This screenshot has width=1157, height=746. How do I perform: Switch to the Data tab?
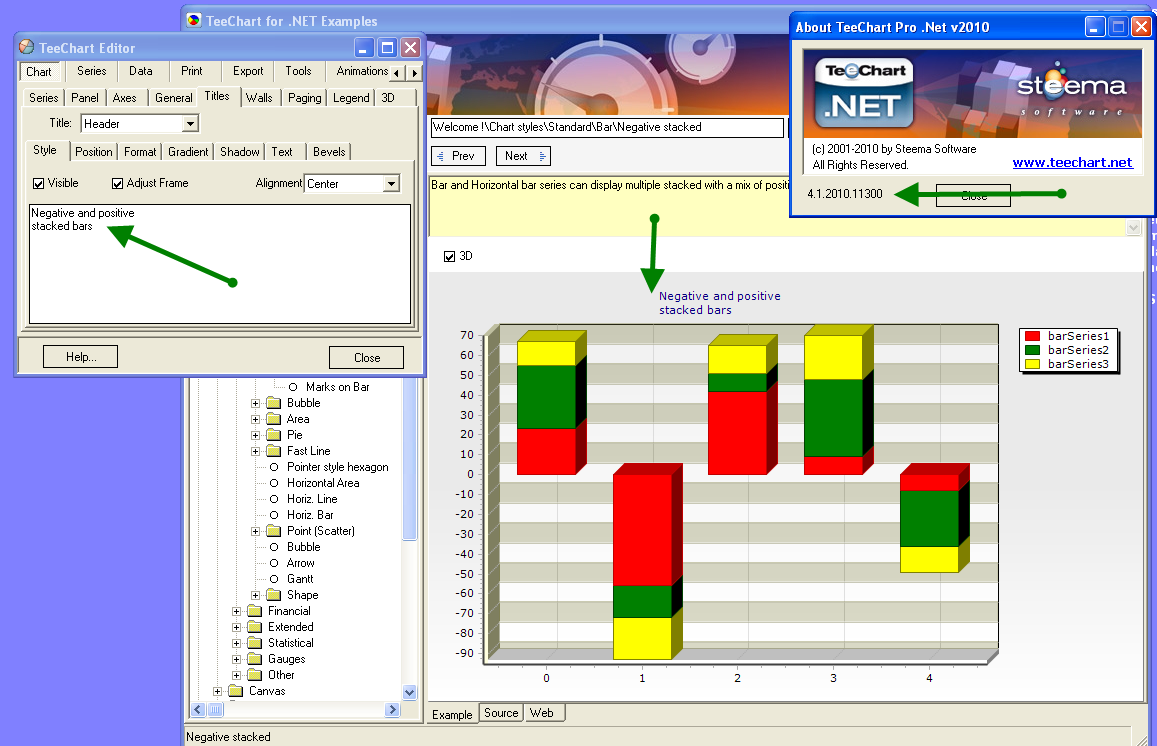(140, 72)
